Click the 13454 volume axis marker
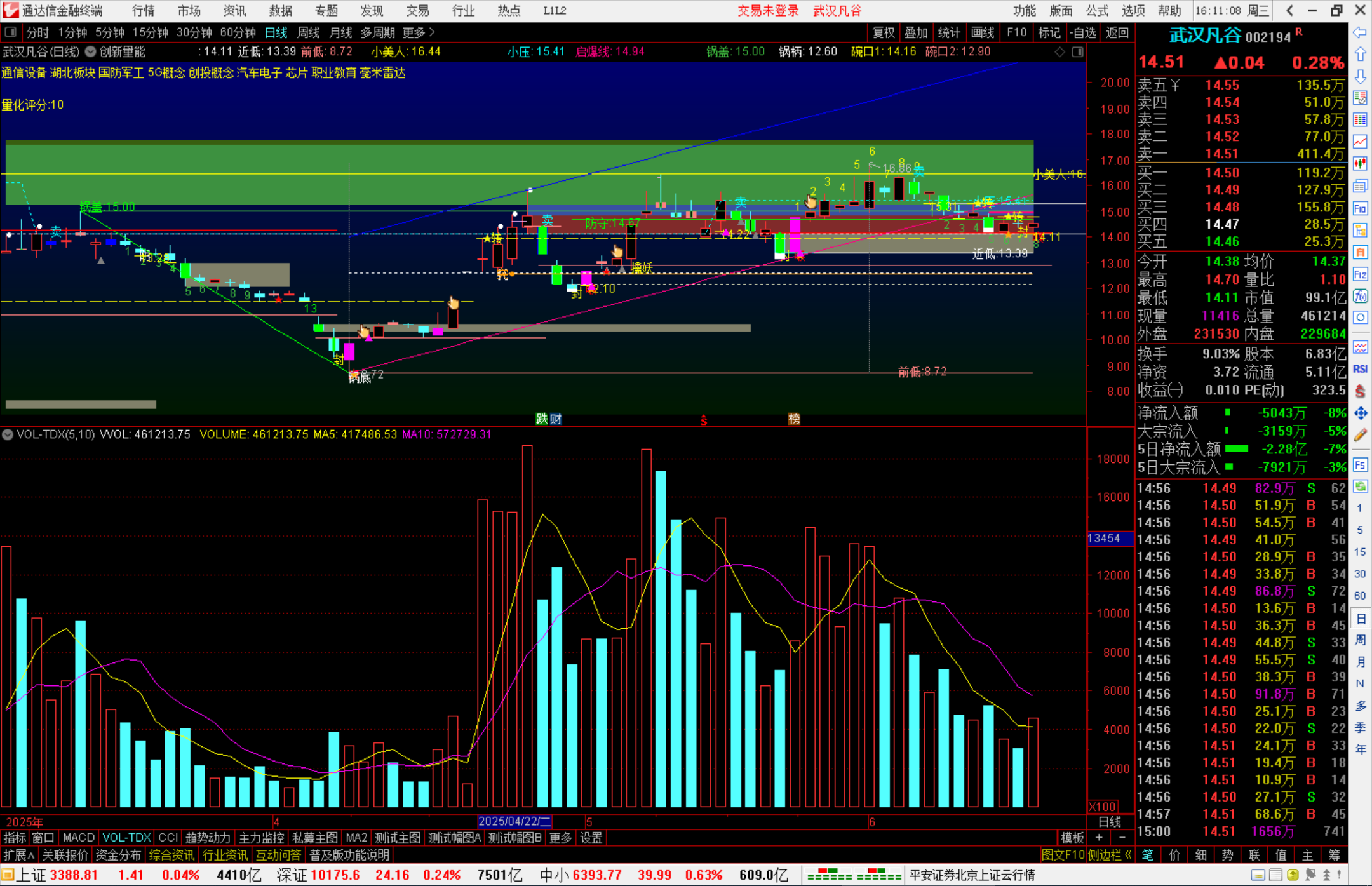The image size is (1372, 886). tap(1110, 539)
